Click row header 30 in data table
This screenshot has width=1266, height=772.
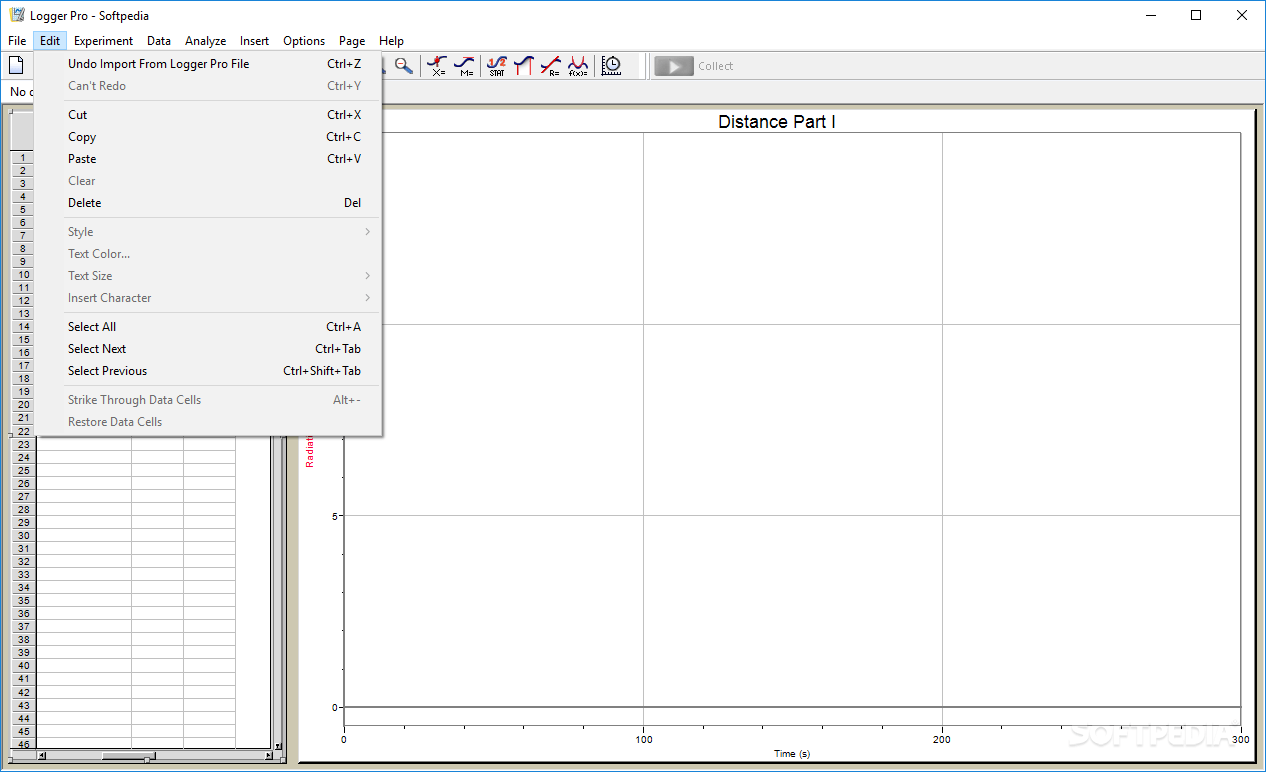click(24, 536)
